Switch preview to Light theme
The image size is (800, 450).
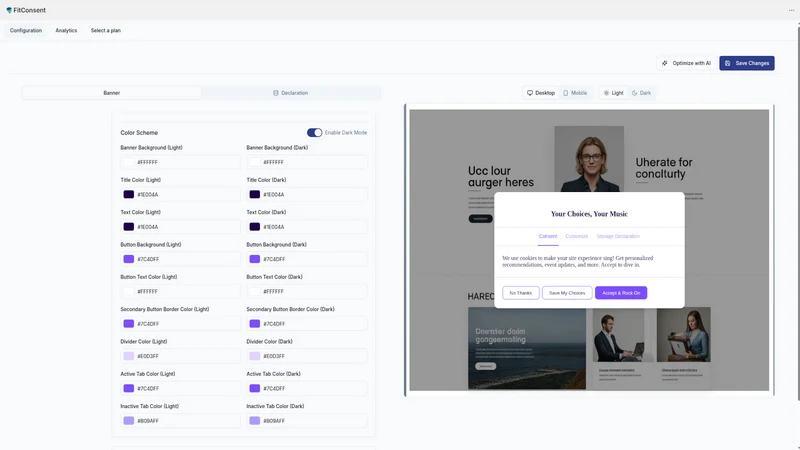pyautogui.click(x=613, y=93)
